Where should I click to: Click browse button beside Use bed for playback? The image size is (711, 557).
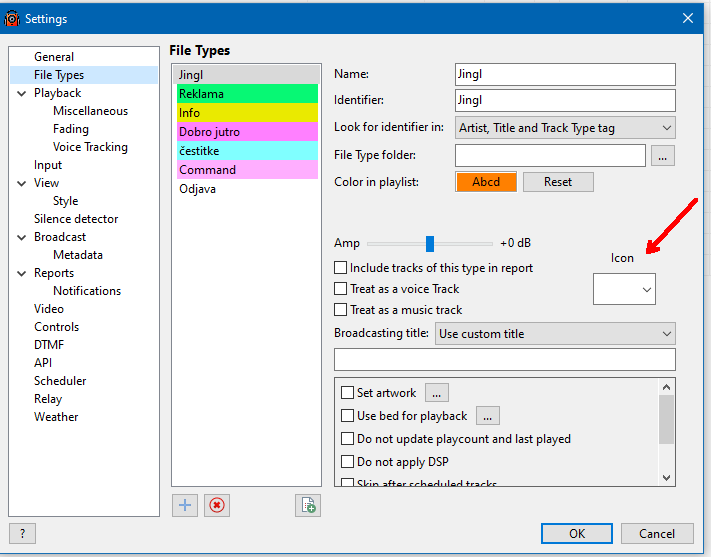pyautogui.click(x=487, y=416)
